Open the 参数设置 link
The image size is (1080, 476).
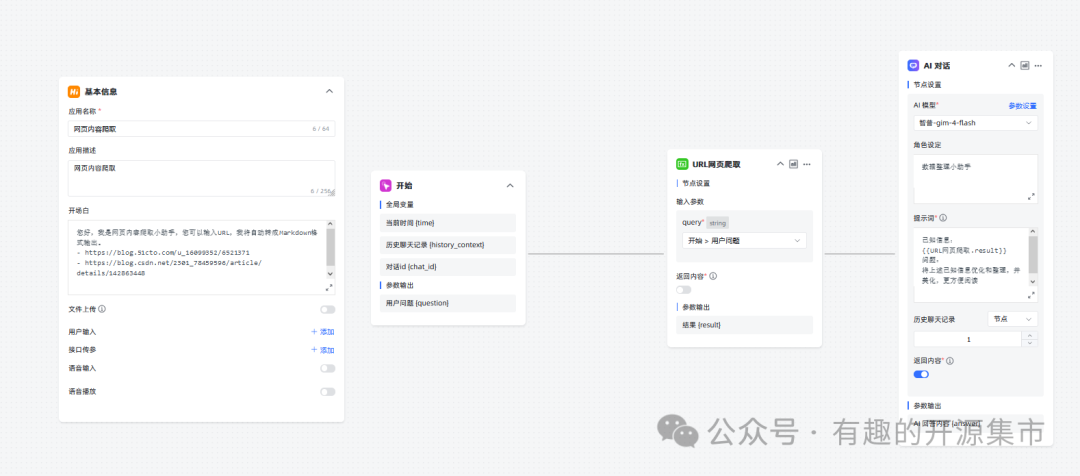pyautogui.click(x=1023, y=106)
